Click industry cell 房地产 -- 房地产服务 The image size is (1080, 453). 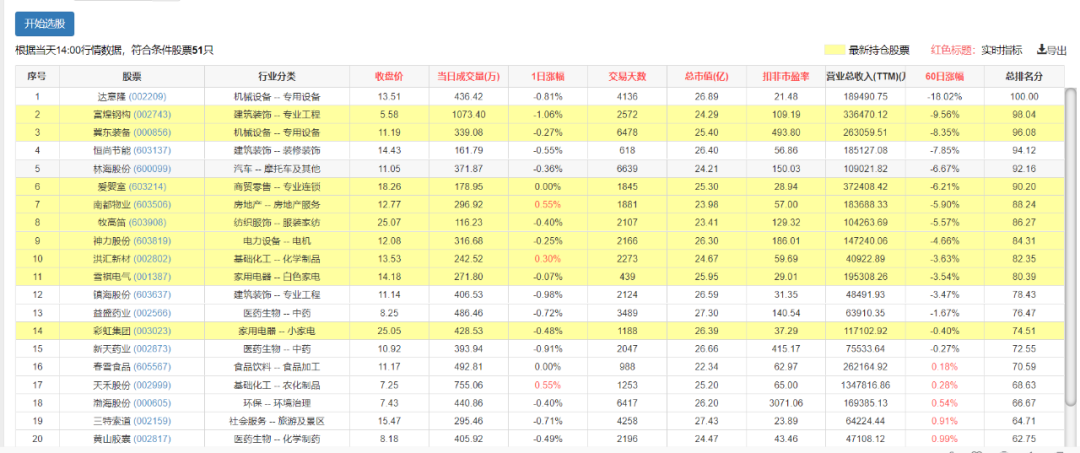[x=278, y=204]
